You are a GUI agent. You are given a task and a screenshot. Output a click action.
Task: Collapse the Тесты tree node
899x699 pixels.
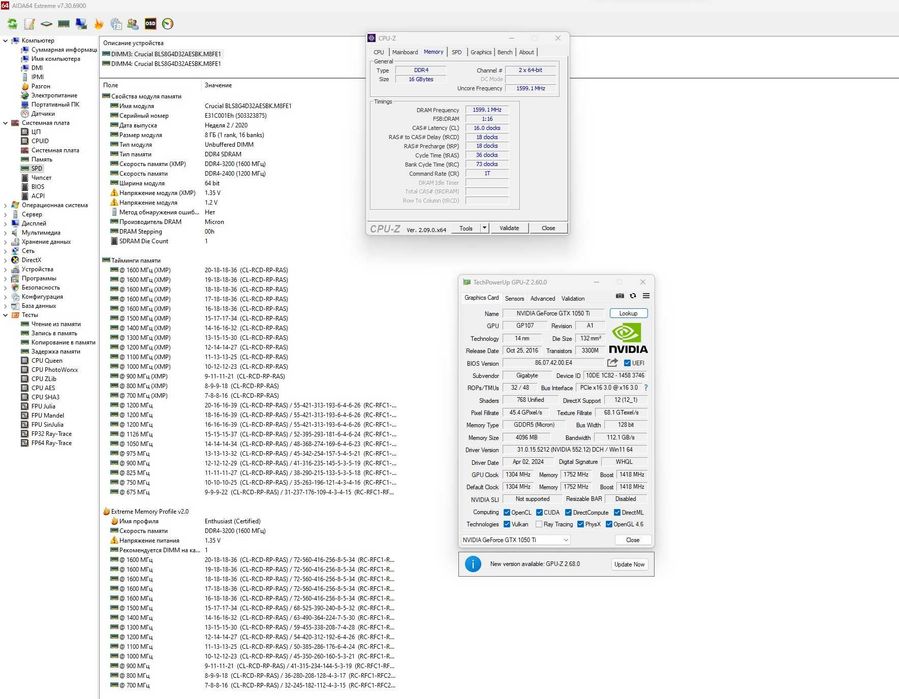point(5,315)
